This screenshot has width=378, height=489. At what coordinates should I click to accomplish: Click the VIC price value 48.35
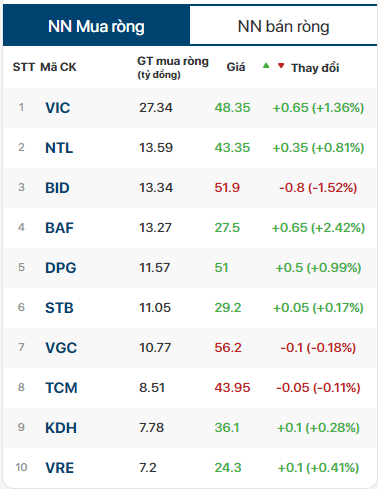232,108
